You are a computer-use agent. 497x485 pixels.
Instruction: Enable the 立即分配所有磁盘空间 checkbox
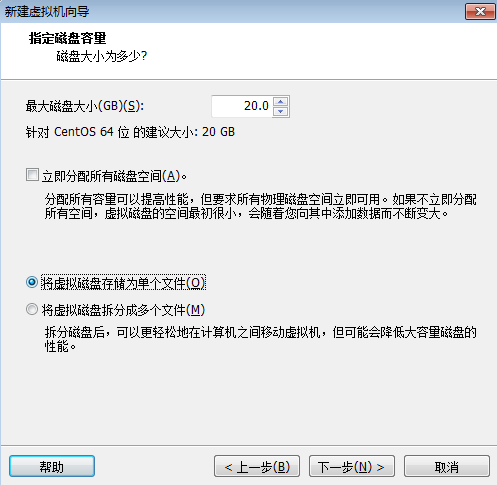click(x=32, y=175)
